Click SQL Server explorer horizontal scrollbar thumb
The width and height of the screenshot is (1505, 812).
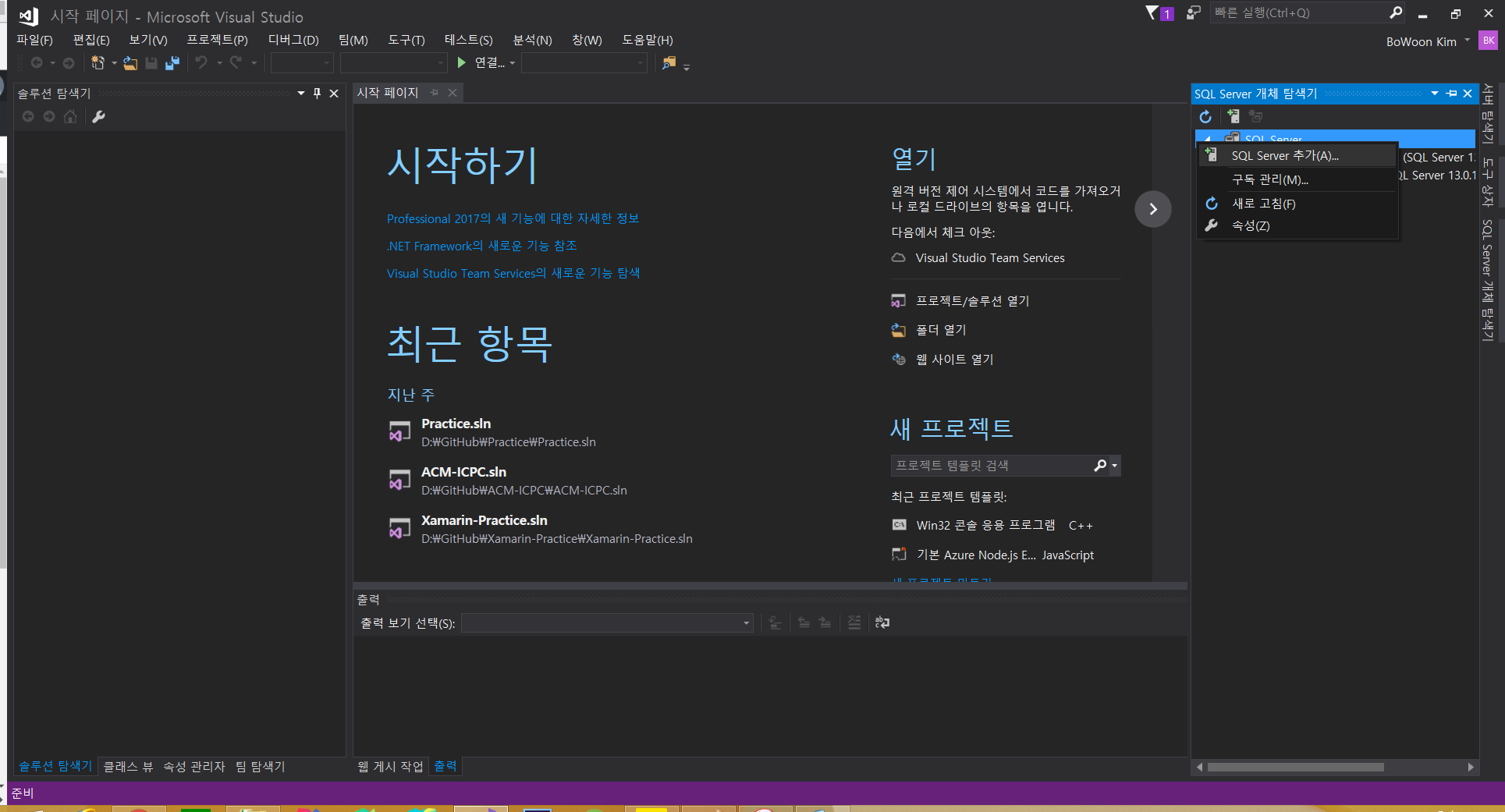1295,767
